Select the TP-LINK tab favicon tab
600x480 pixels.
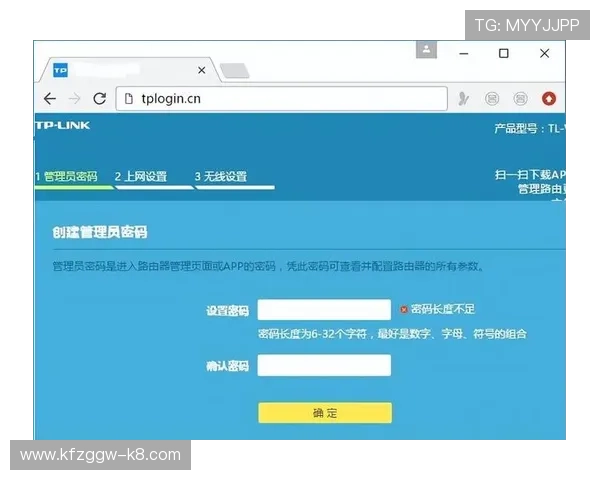click(x=60, y=70)
